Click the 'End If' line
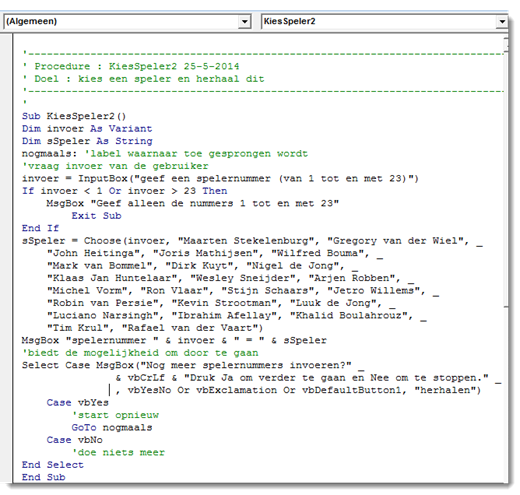 click(40, 228)
